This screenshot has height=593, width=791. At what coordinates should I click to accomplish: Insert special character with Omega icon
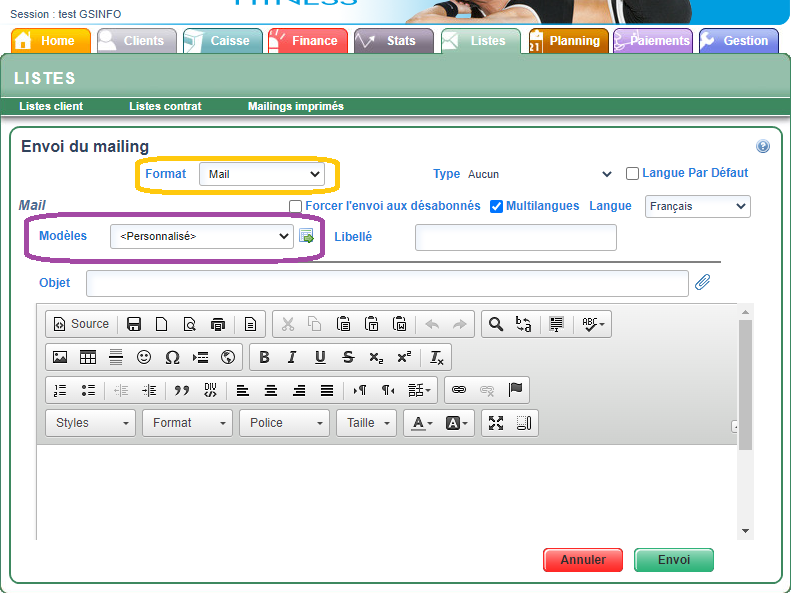(x=172, y=357)
